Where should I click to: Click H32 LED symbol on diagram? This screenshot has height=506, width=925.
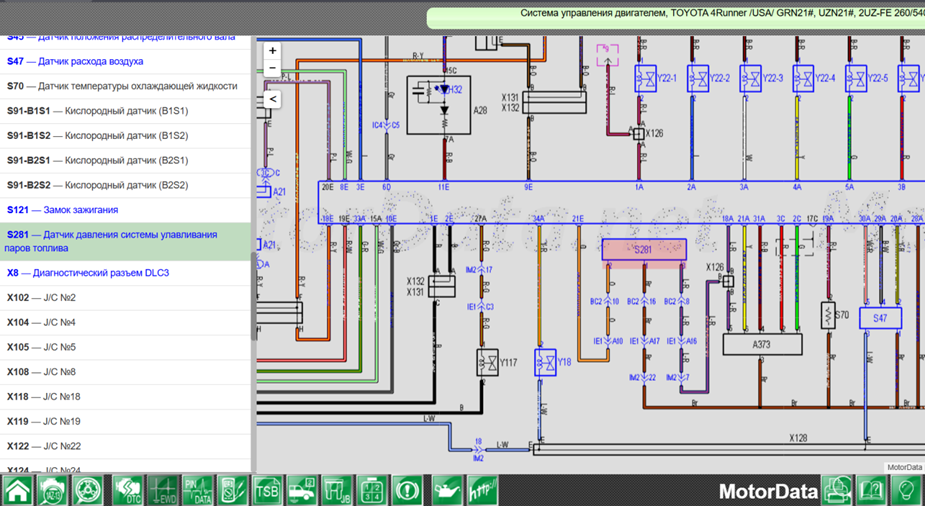(x=444, y=90)
